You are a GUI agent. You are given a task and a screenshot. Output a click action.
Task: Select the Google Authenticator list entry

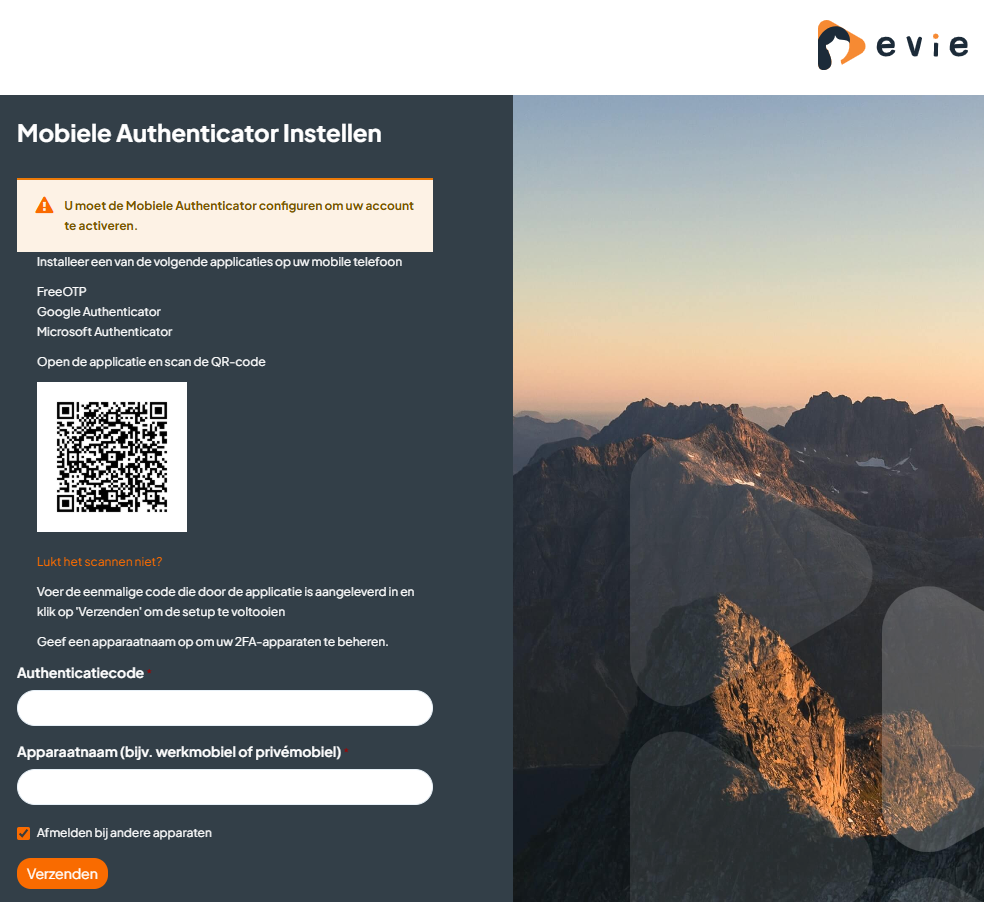pyautogui.click(x=99, y=311)
